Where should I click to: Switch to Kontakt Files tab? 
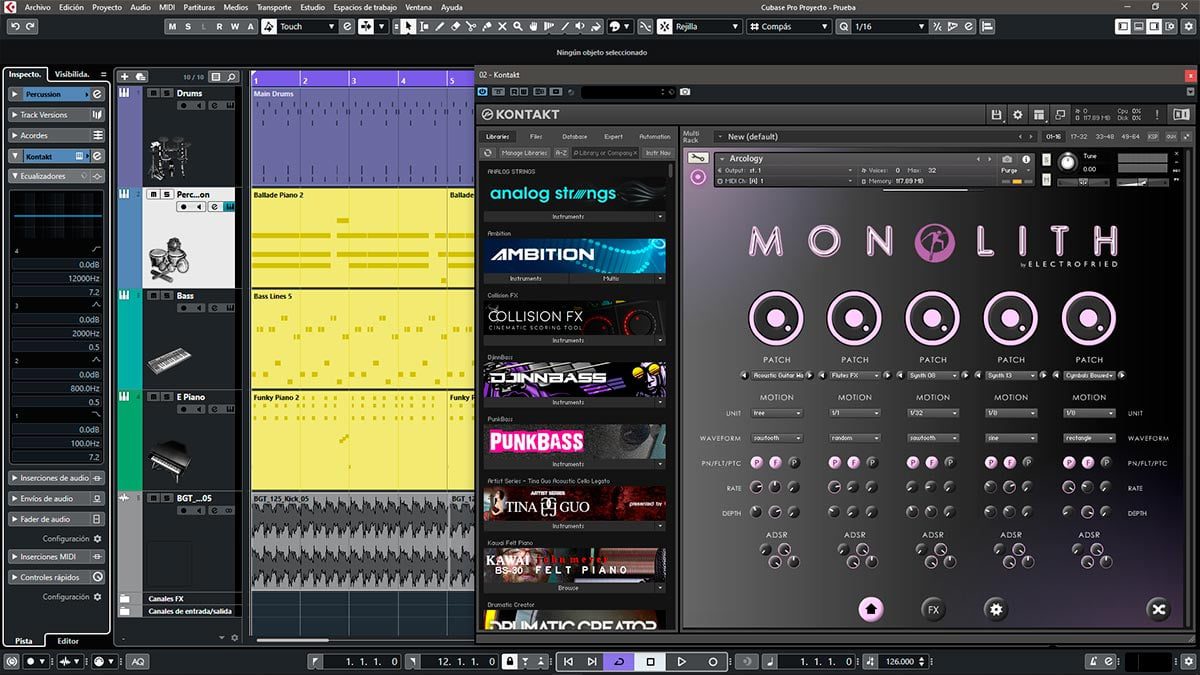click(x=536, y=136)
